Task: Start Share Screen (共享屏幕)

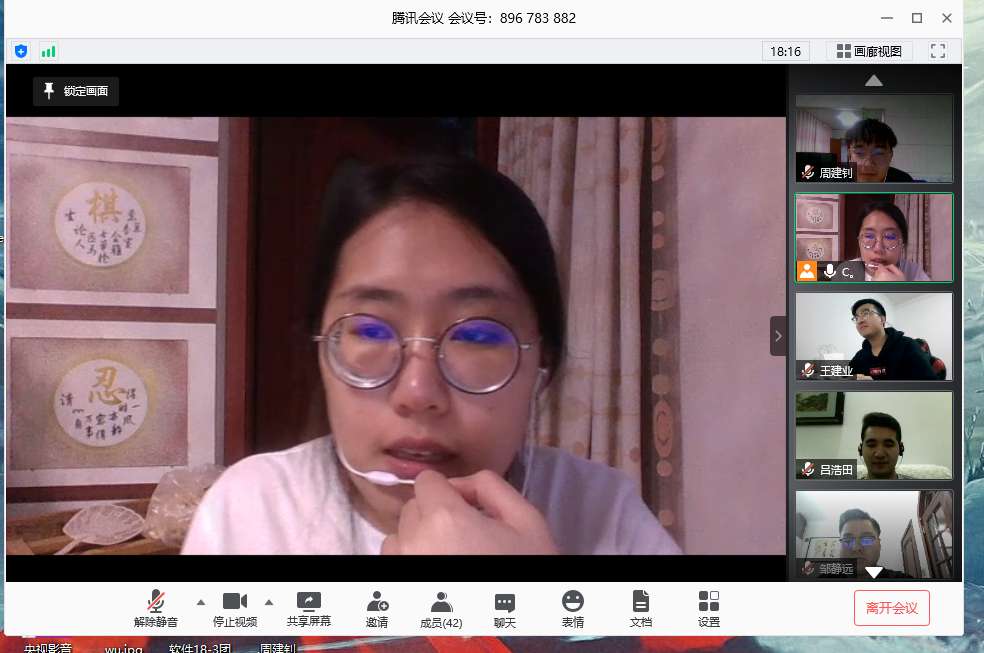Action: (x=309, y=608)
